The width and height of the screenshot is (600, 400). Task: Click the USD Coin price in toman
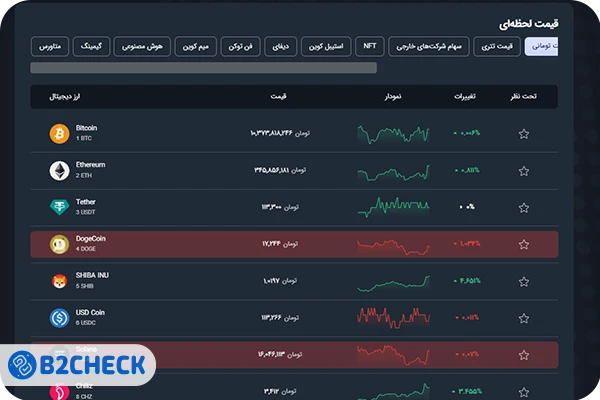point(280,318)
